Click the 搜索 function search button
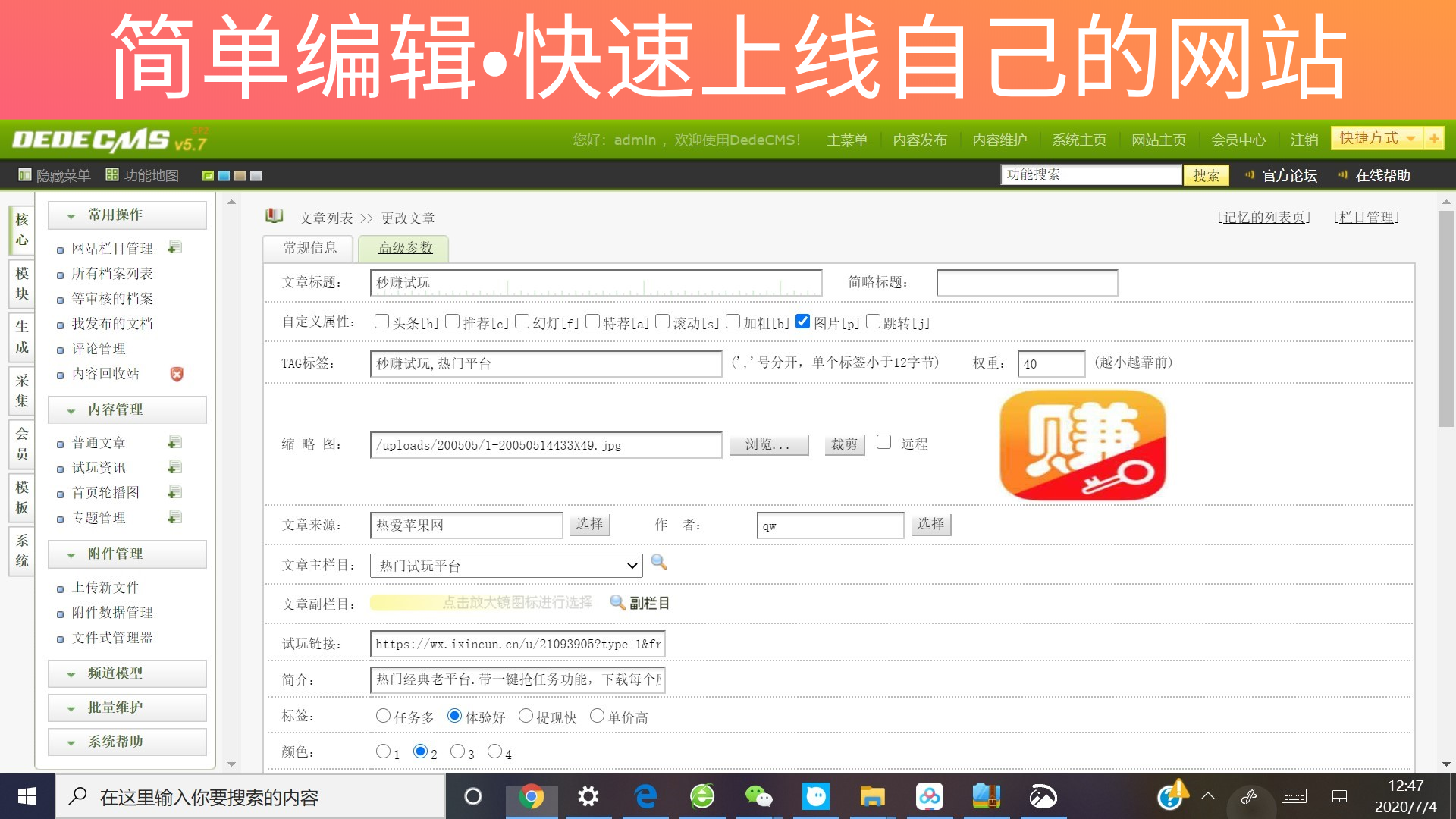The width and height of the screenshot is (1456, 819). coord(1206,175)
